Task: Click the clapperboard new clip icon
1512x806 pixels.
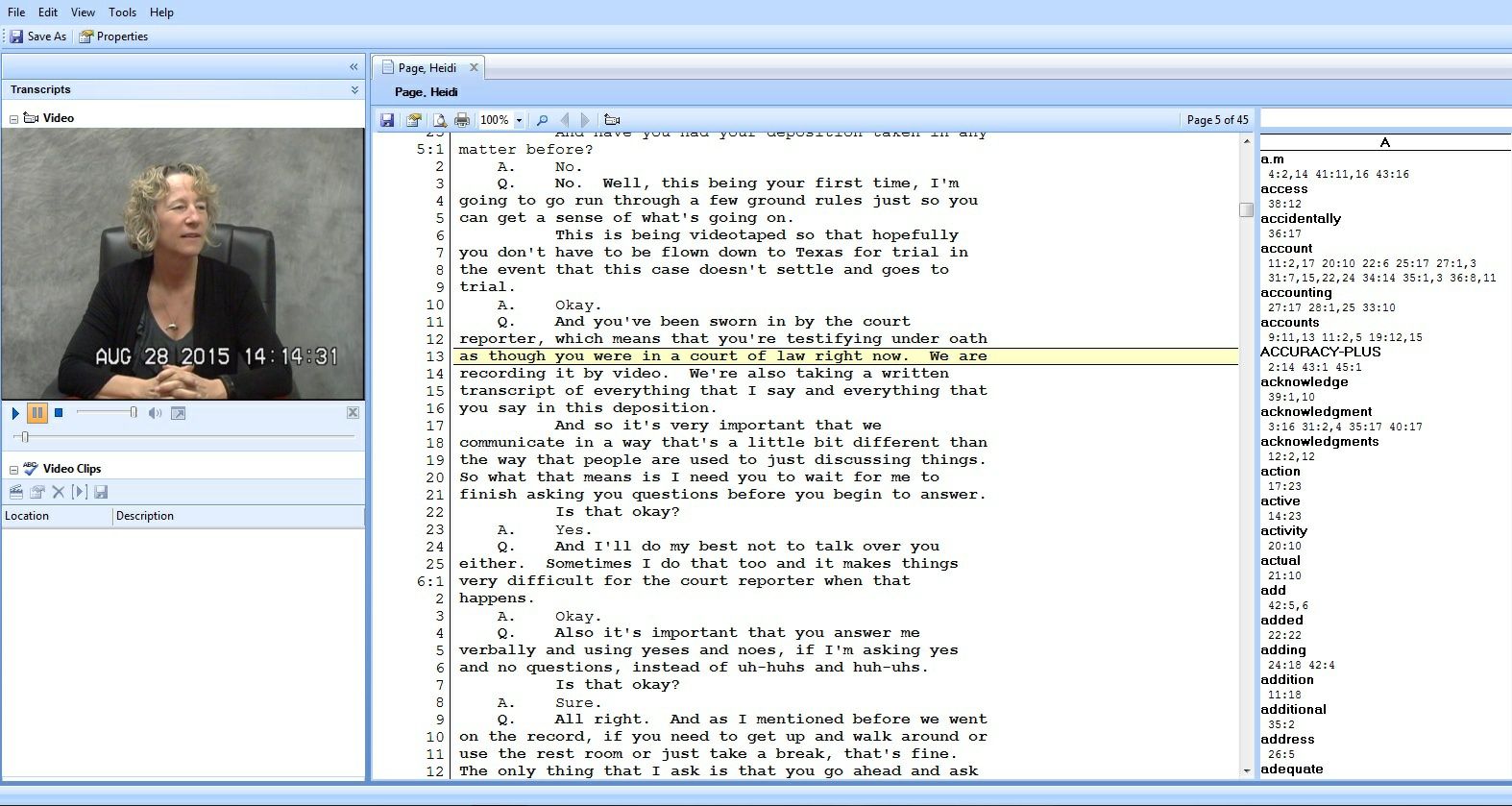Action: pyautogui.click(x=16, y=492)
